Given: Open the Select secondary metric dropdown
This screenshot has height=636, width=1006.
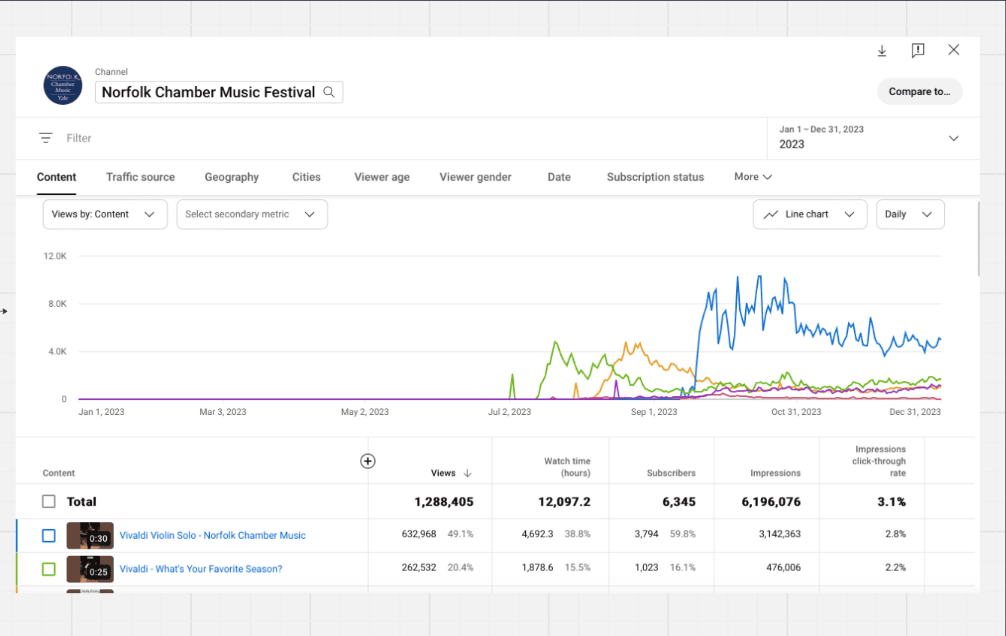Looking at the screenshot, I should [x=251, y=214].
